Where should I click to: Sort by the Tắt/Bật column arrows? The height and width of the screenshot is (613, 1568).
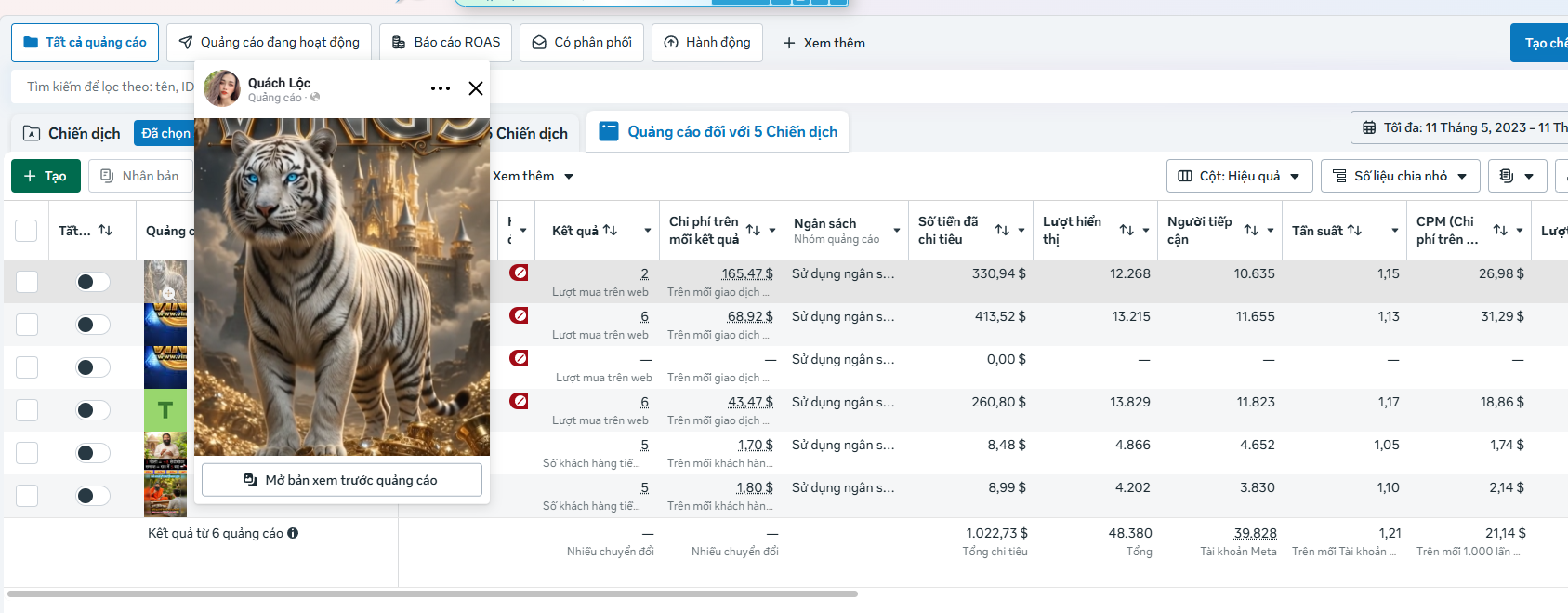[105, 230]
